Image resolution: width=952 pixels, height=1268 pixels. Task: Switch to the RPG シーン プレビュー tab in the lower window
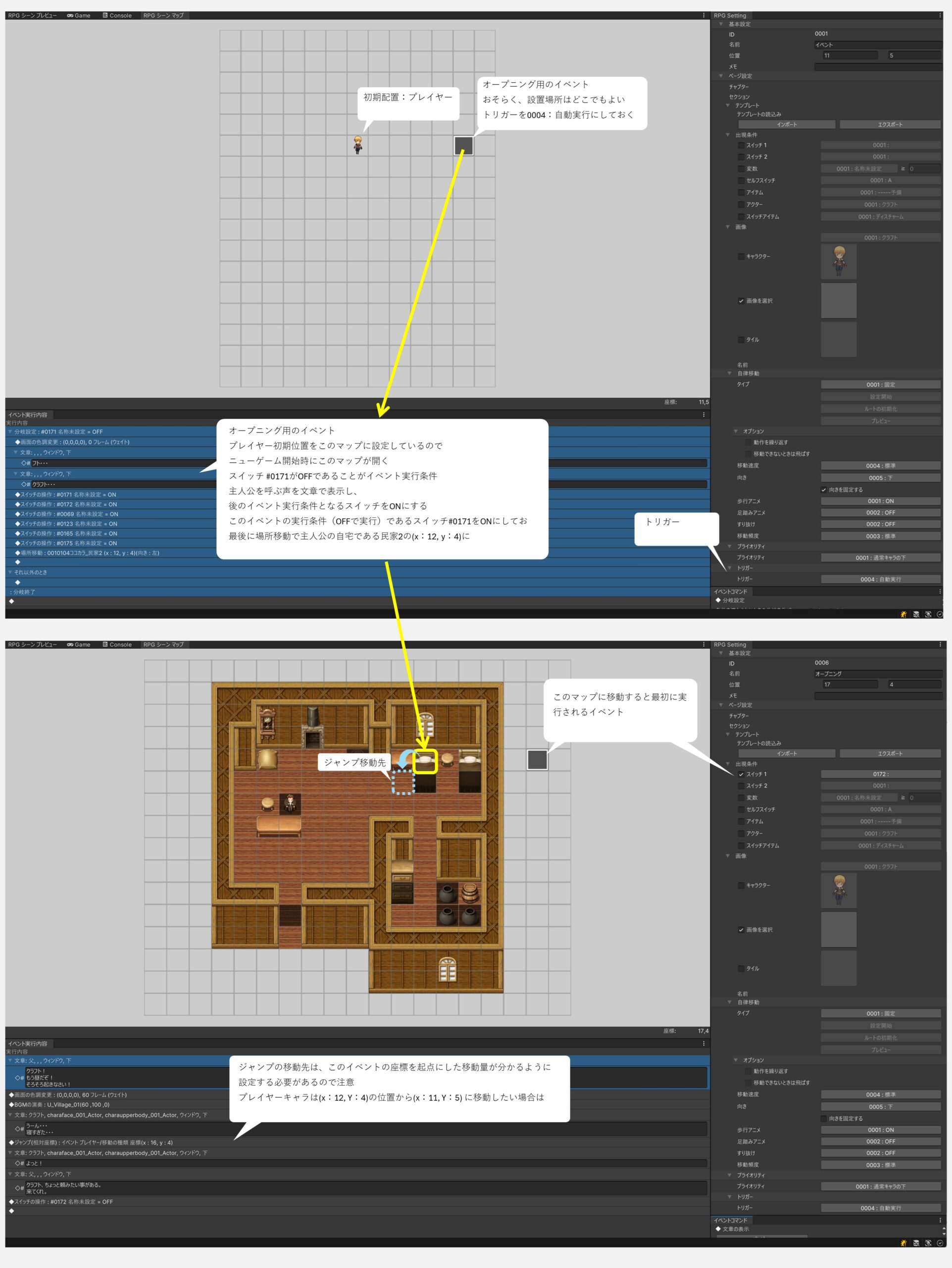[32, 644]
